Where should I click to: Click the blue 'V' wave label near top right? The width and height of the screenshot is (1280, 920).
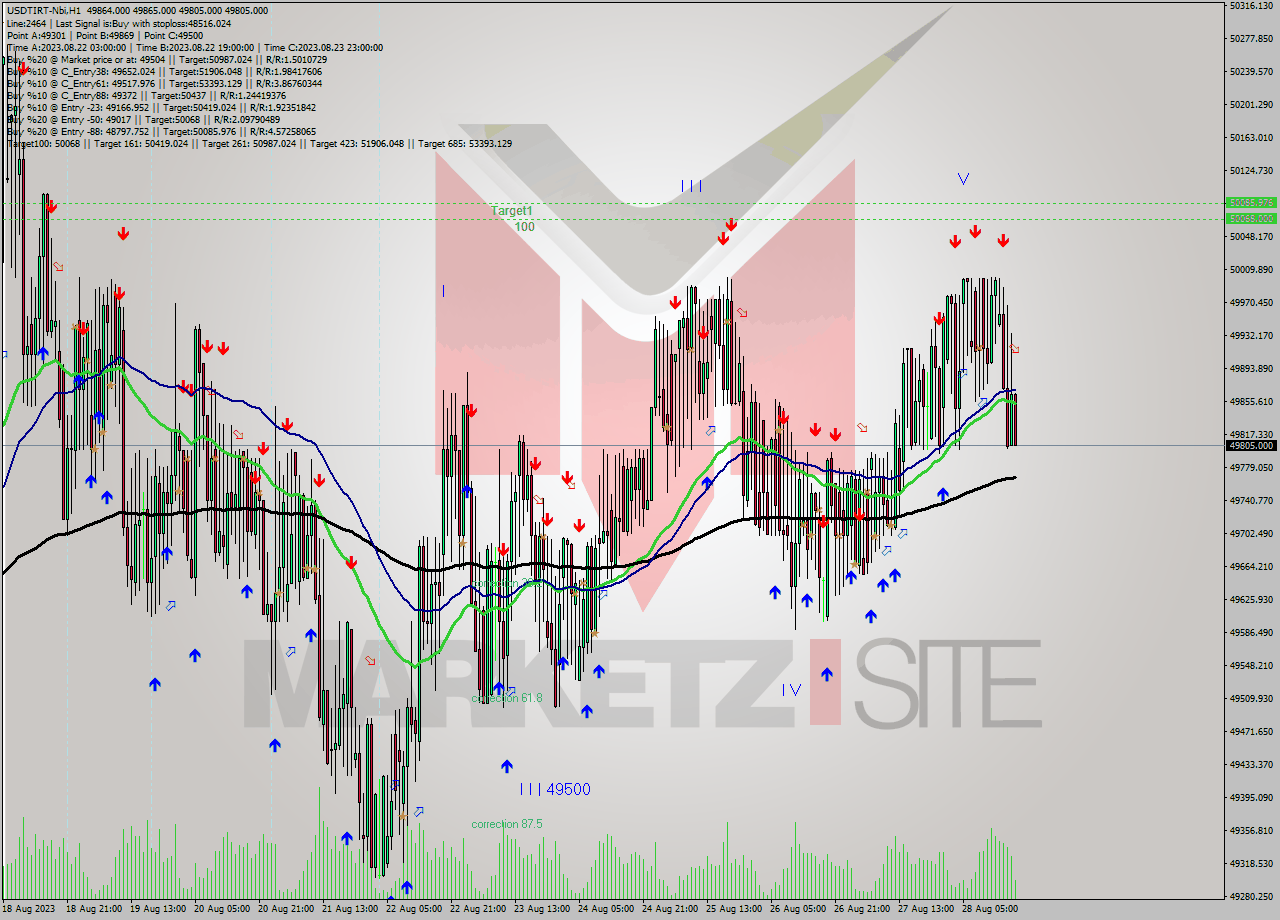tap(963, 179)
